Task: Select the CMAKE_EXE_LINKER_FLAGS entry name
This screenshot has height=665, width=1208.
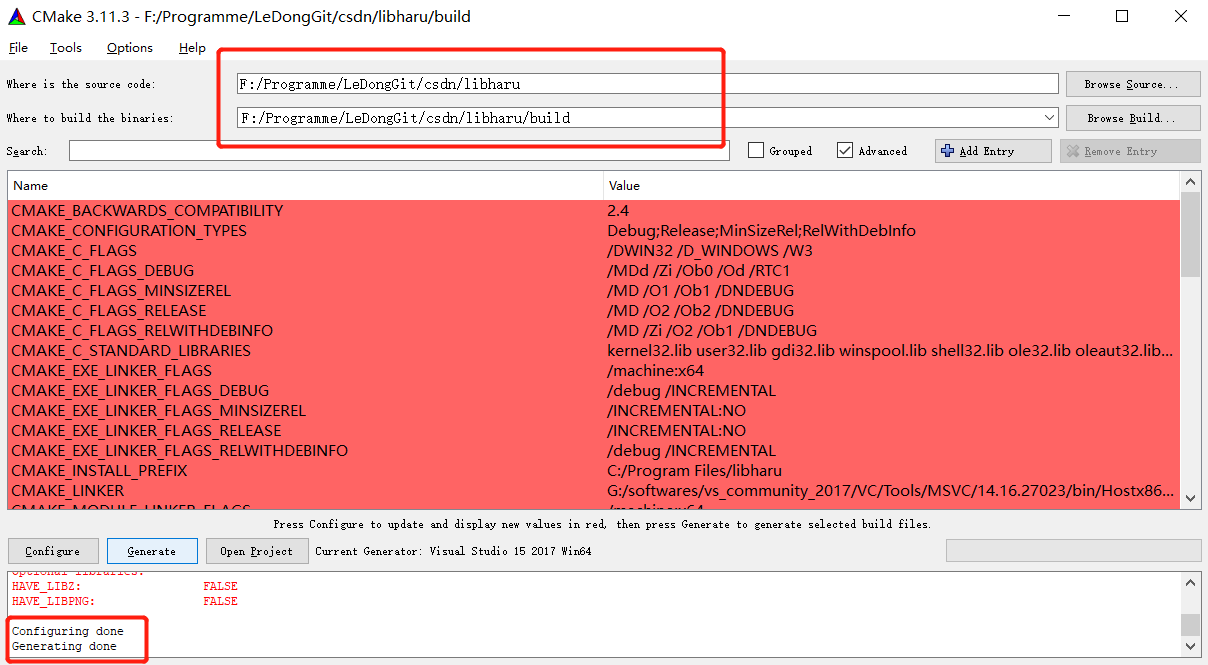Action: pos(112,371)
